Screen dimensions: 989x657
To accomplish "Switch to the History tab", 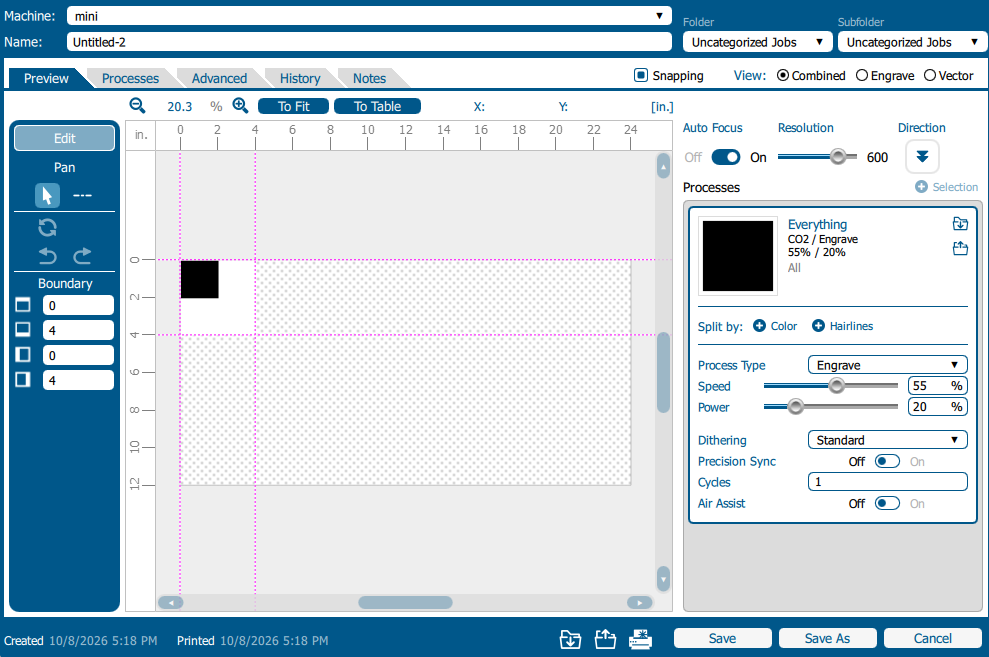I will (x=300, y=78).
